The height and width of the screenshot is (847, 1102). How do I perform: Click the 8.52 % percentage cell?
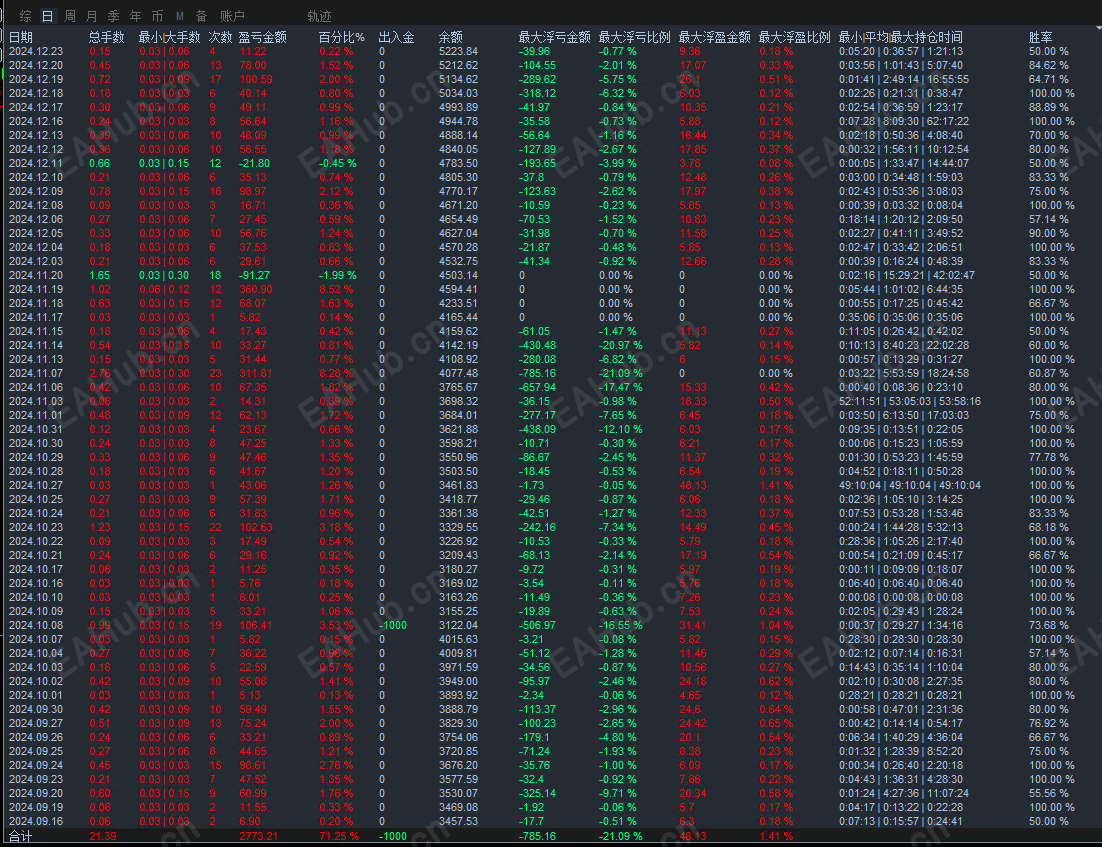(x=336, y=290)
